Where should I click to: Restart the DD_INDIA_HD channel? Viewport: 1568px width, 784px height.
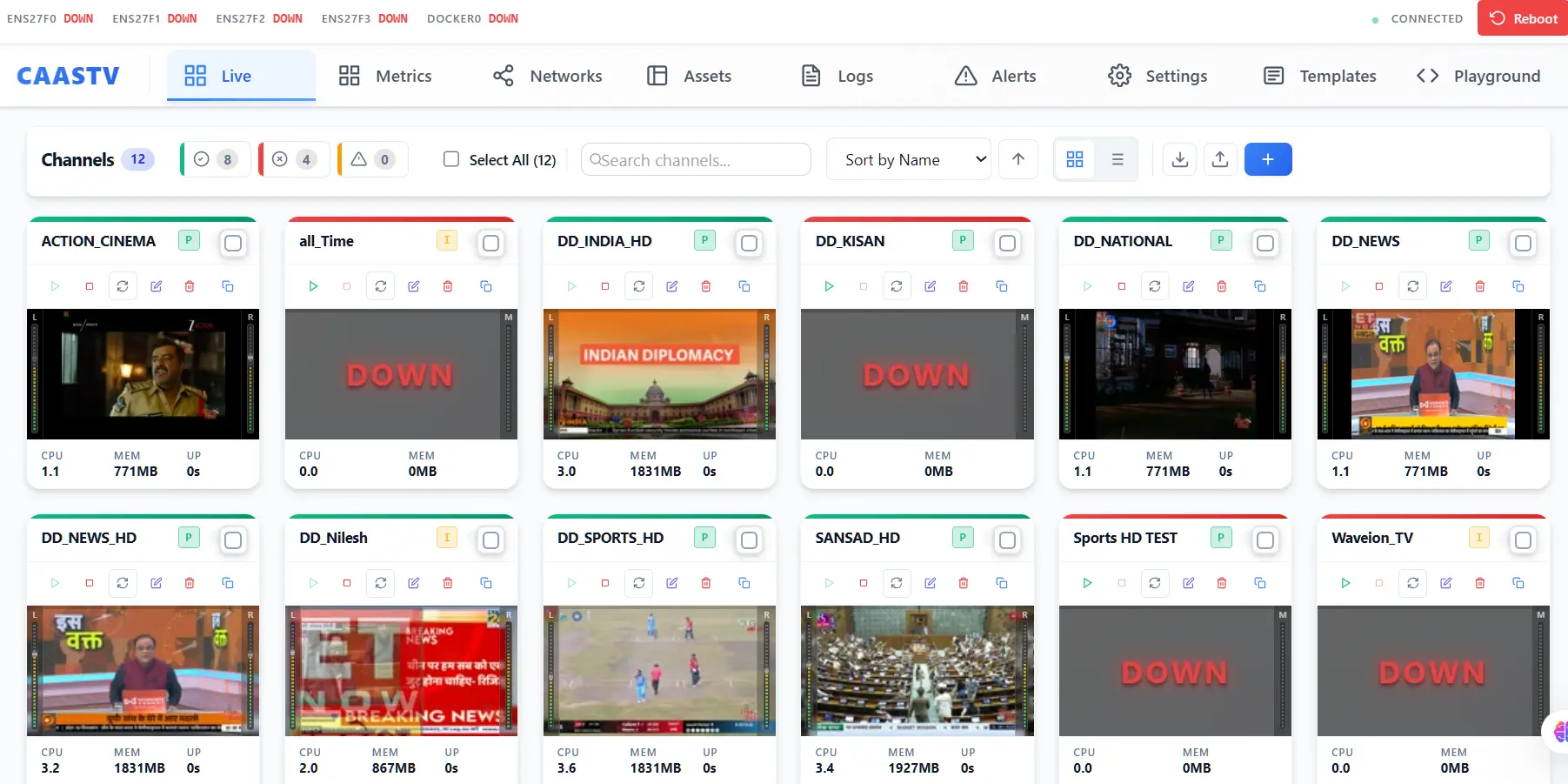(638, 285)
